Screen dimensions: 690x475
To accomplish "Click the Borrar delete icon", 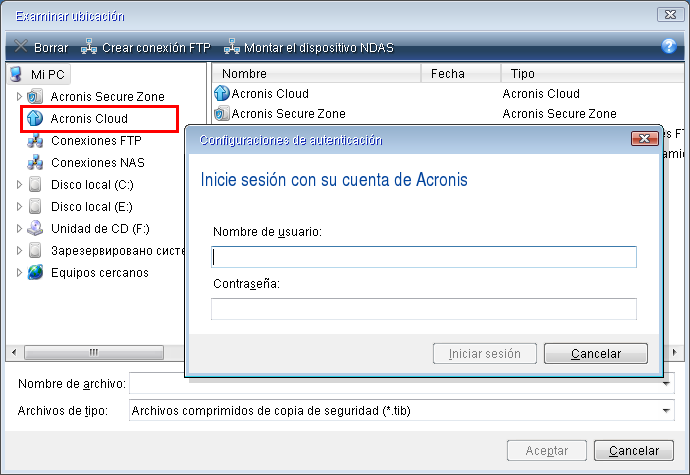I will pyautogui.click(x=20, y=46).
